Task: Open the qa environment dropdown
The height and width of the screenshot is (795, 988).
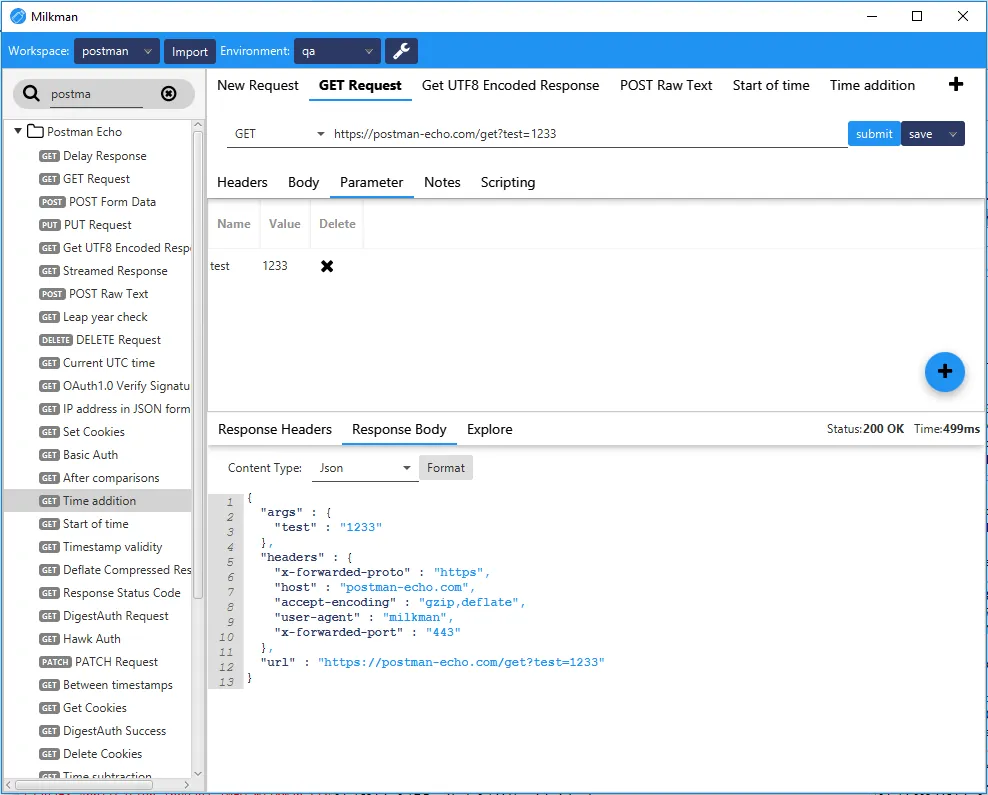Action: tap(337, 50)
